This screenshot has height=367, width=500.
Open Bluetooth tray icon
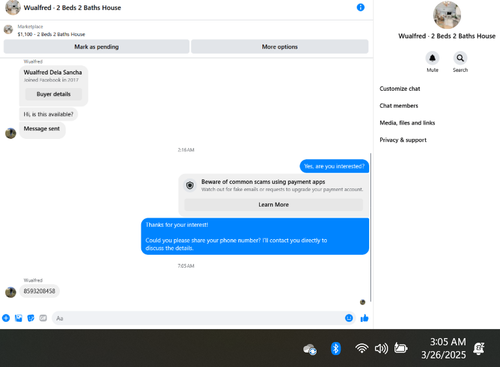pos(336,348)
